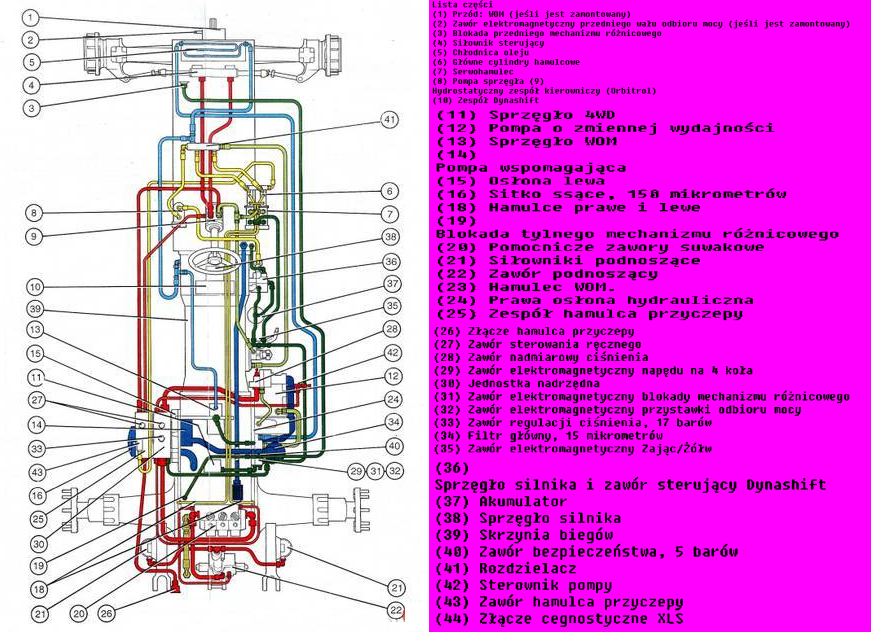Click the "Lista części" heading
This screenshot has width=871, height=632.
462,4
